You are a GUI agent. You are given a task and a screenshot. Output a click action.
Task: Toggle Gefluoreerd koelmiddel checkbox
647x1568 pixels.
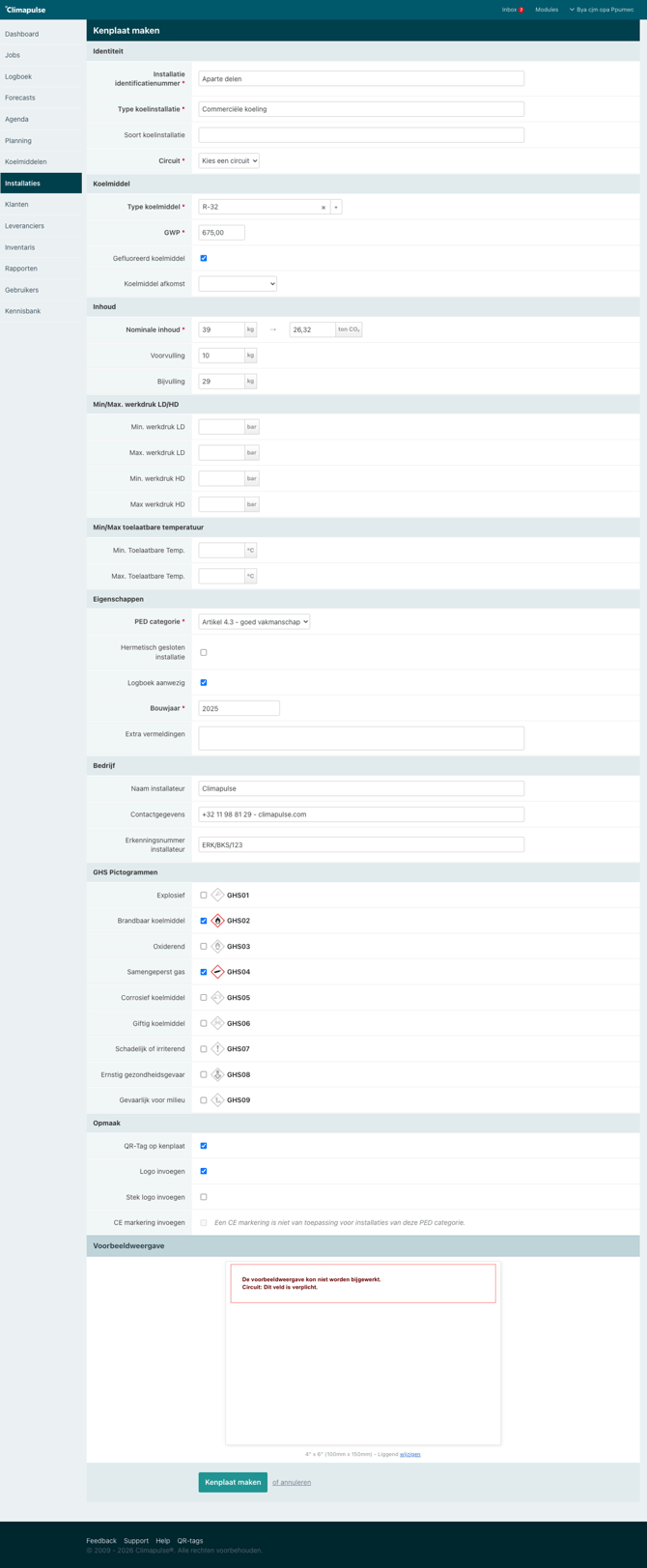(x=204, y=258)
